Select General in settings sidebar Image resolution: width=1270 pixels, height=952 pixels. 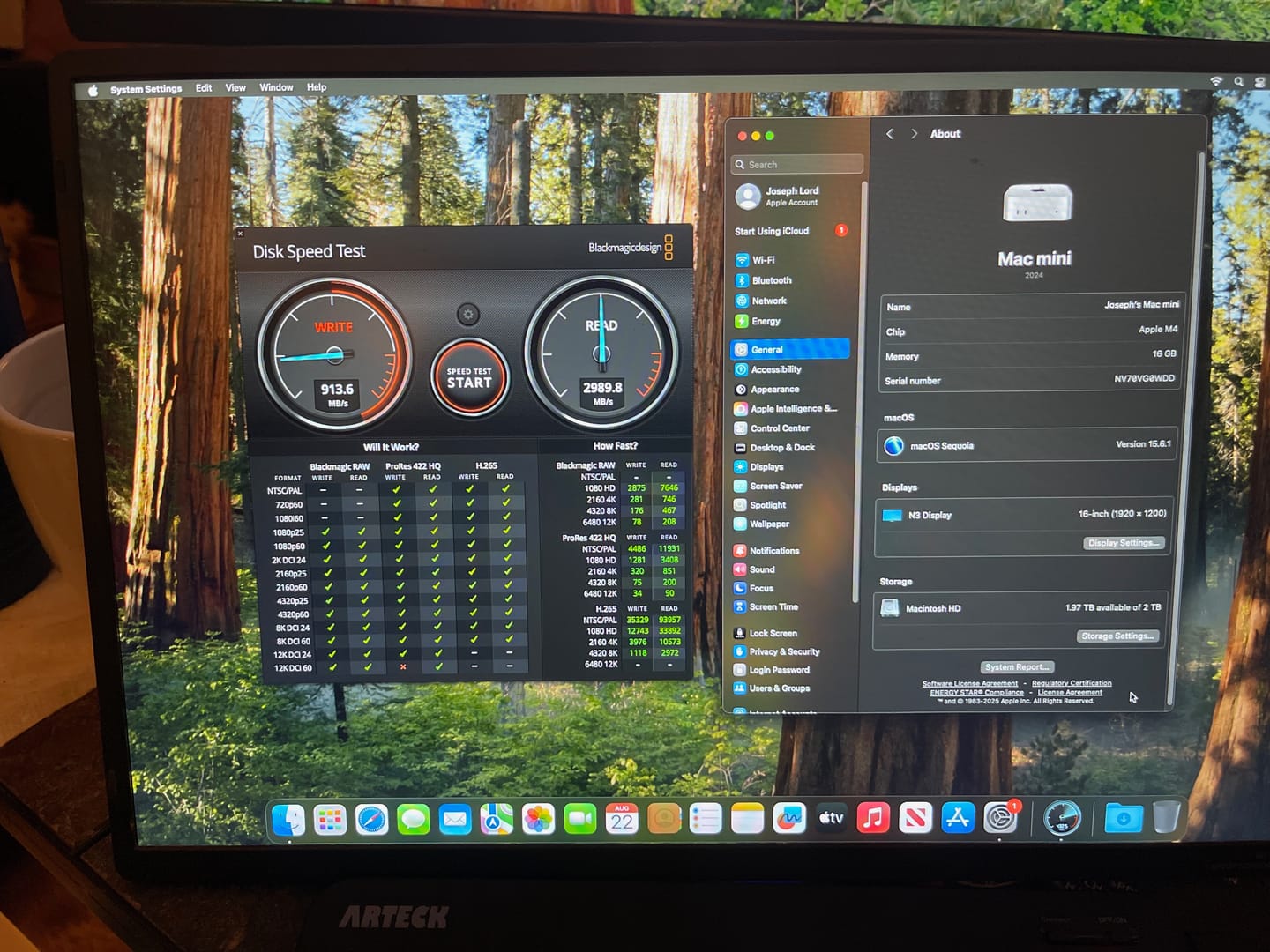point(790,349)
